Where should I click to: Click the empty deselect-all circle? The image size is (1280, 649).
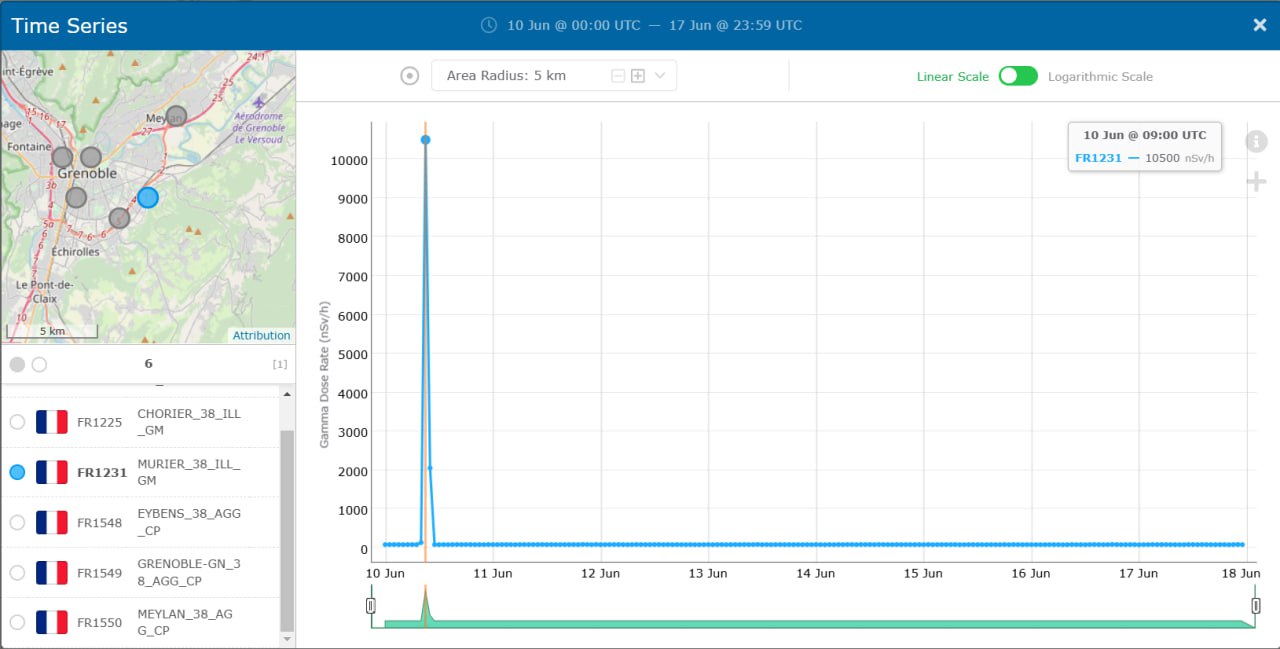(39, 364)
